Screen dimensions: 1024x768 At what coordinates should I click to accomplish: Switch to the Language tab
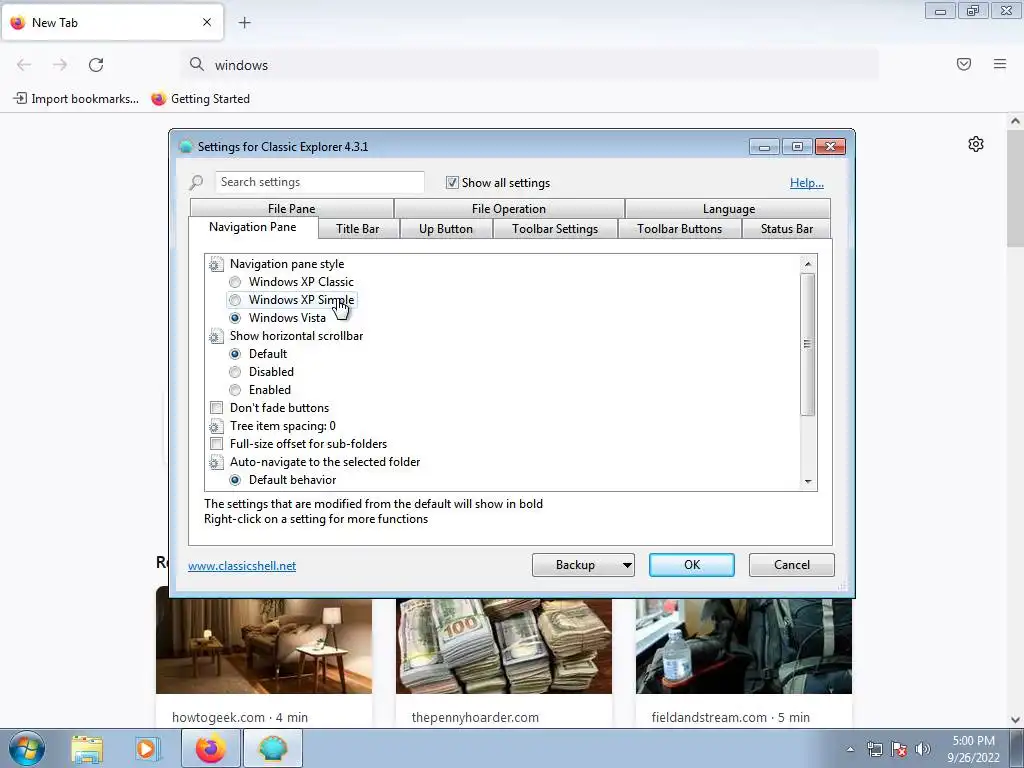coord(729,208)
